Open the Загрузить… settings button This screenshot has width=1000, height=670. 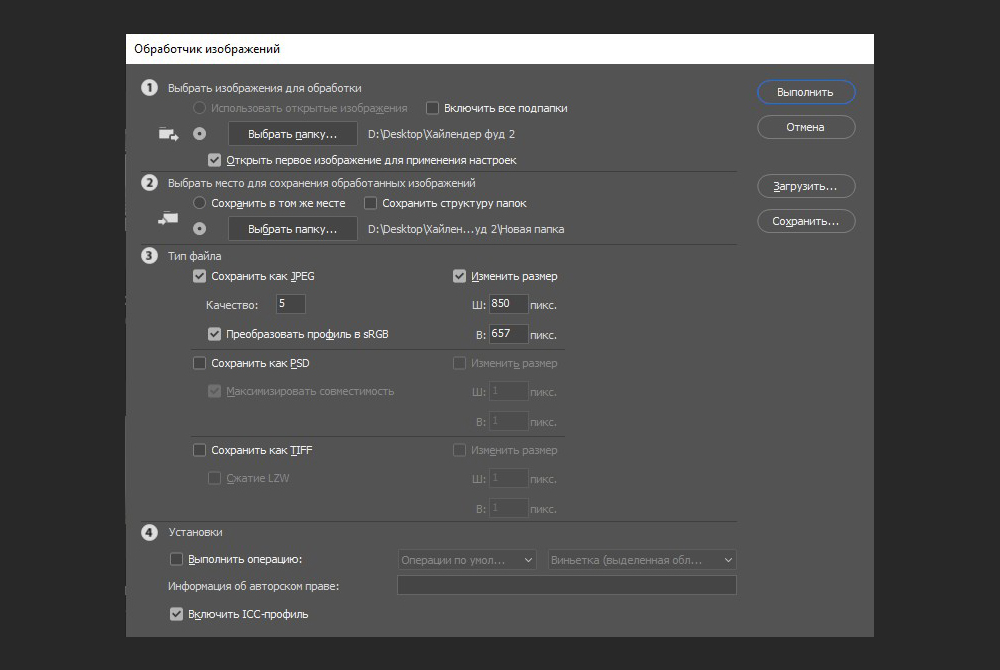click(x=806, y=186)
